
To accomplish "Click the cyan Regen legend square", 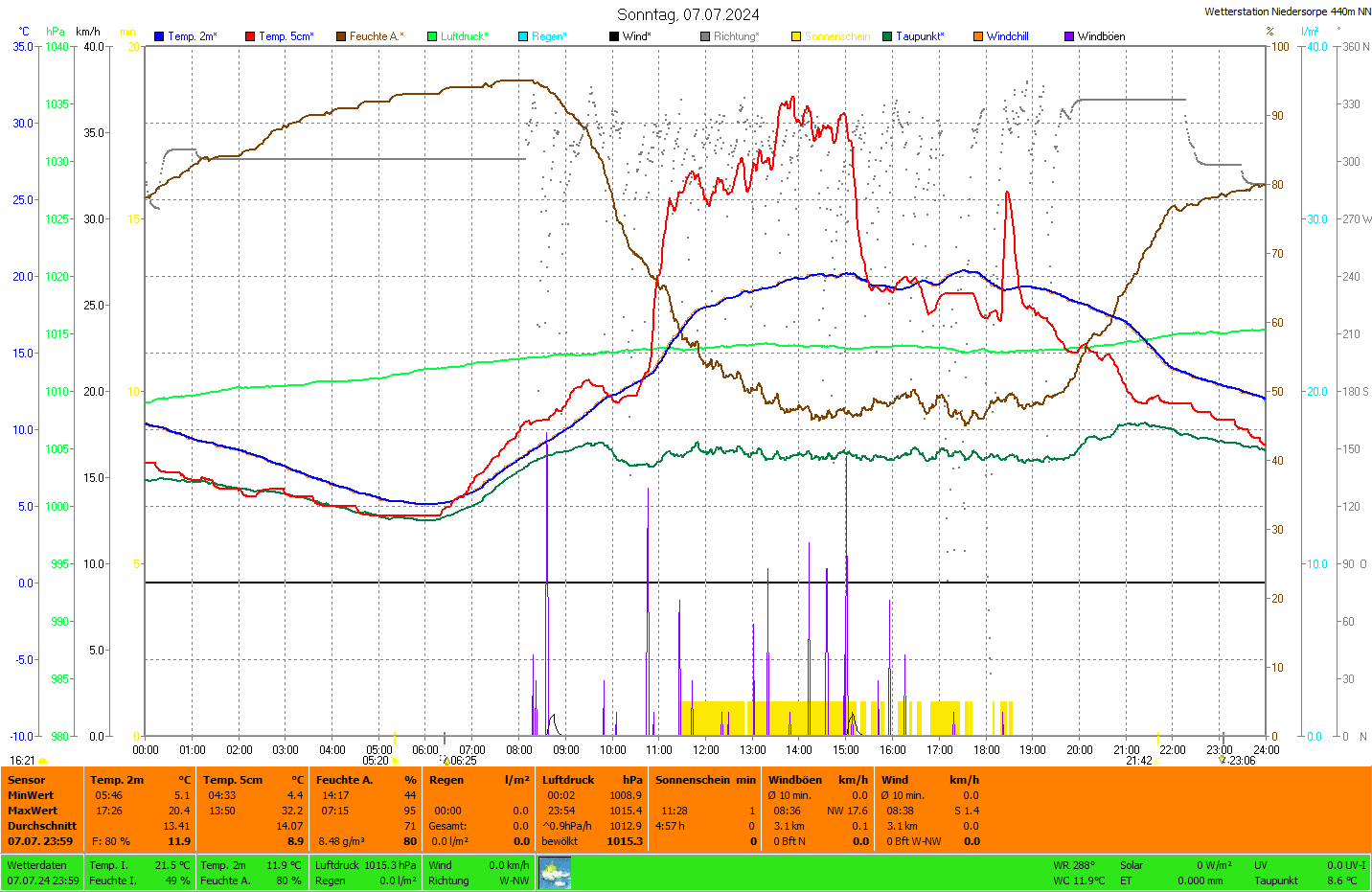I will 523,36.
